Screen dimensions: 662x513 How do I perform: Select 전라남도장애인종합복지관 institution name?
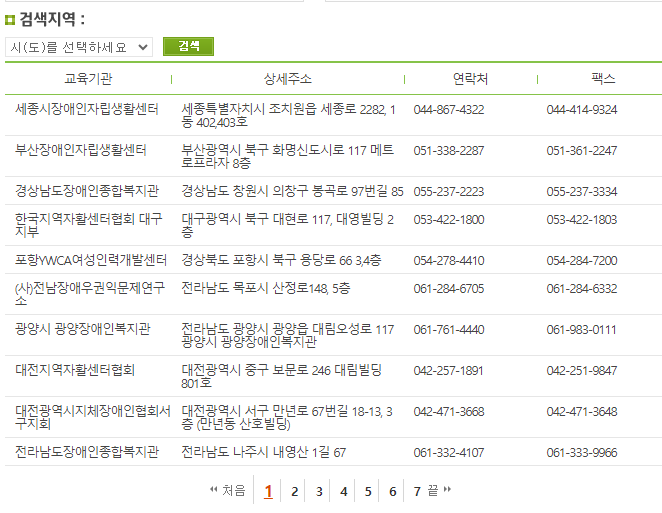[87, 452]
